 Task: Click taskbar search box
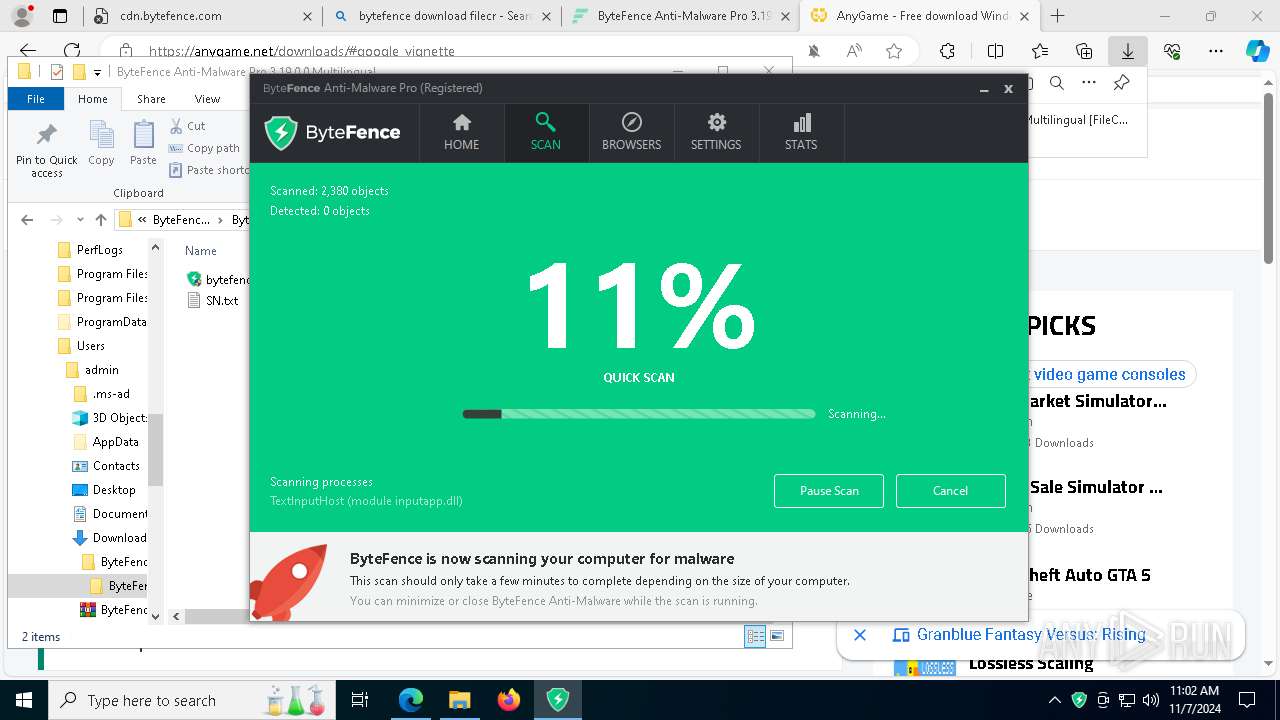click(193, 700)
